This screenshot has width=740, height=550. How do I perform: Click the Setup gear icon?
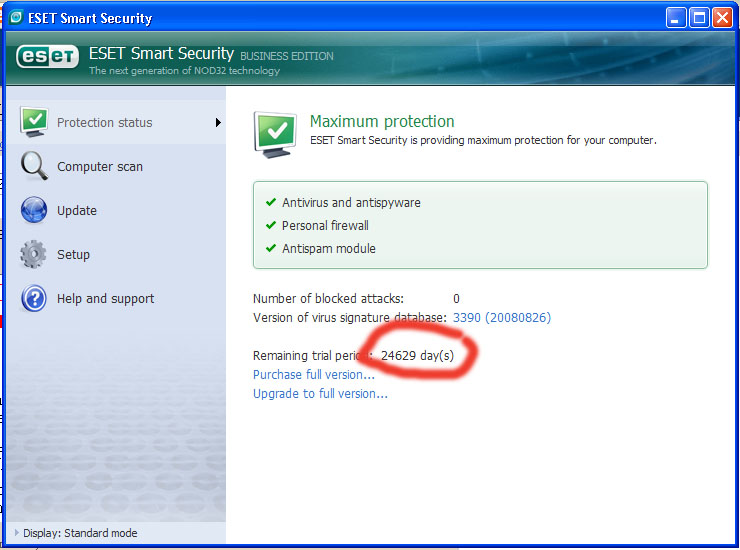click(33, 254)
